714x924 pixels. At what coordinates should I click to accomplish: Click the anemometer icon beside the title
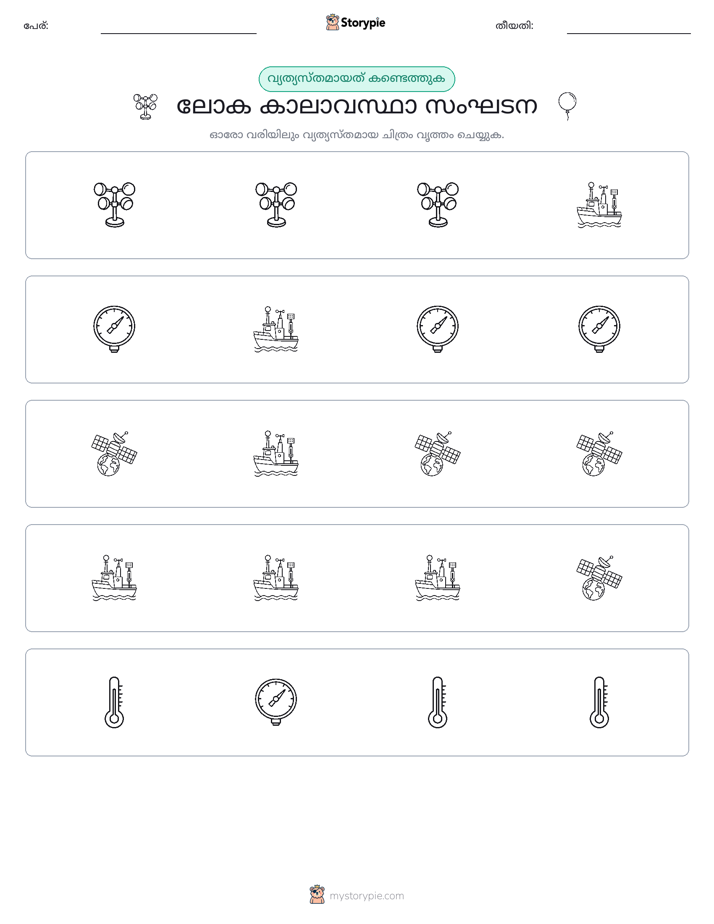(146, 107)
